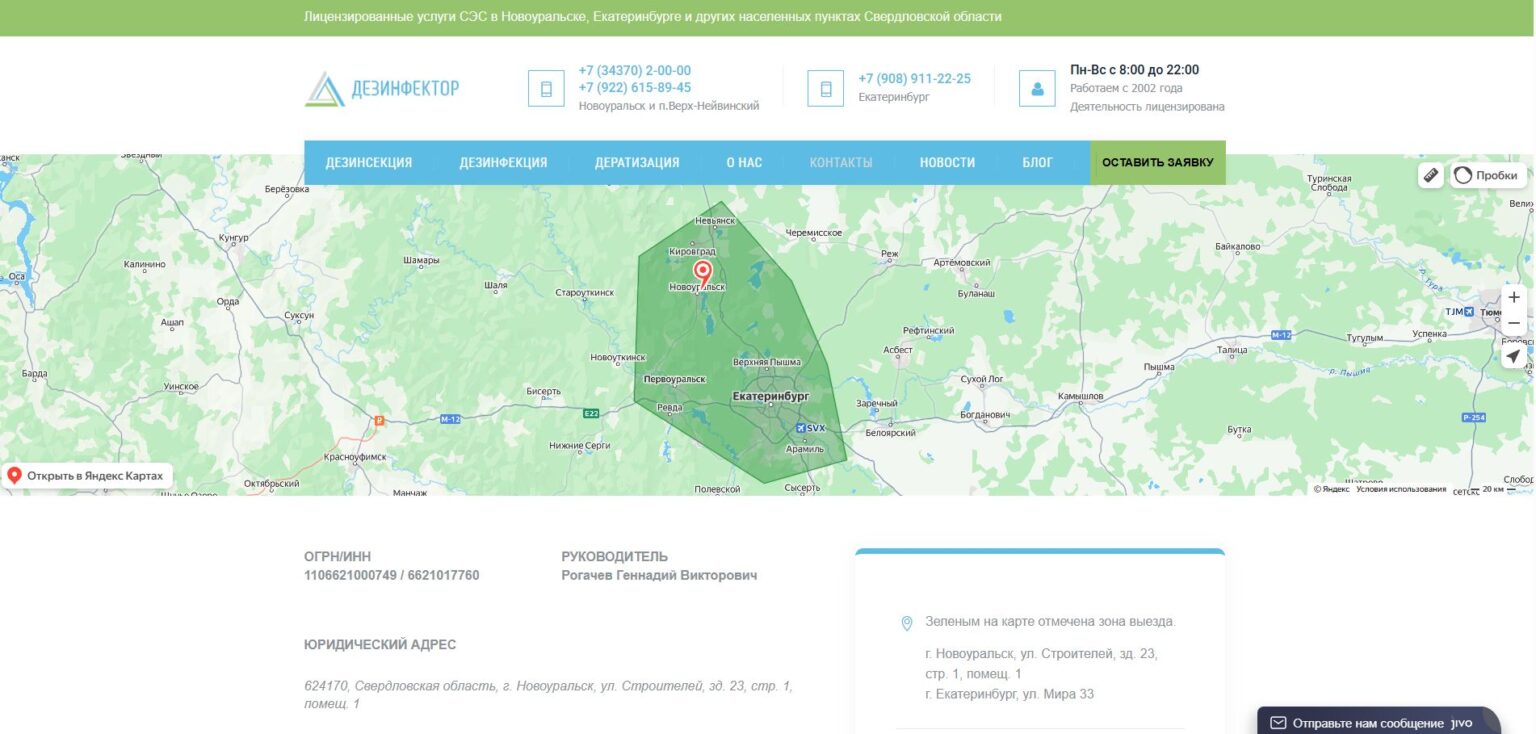This screenshot has width=1536, height=734.
Task: Click the phone icon beside Екатеринбург number
Action: click(x=826, y=88)
